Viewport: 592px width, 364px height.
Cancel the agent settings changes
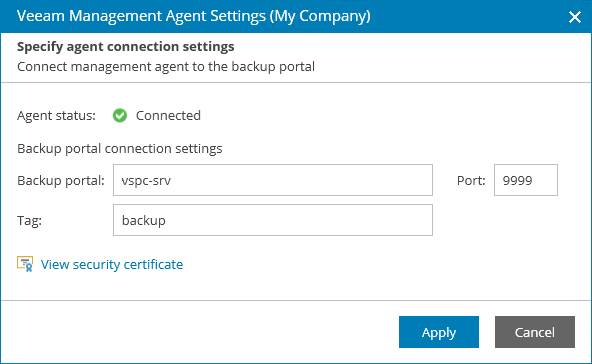point(535,332)
